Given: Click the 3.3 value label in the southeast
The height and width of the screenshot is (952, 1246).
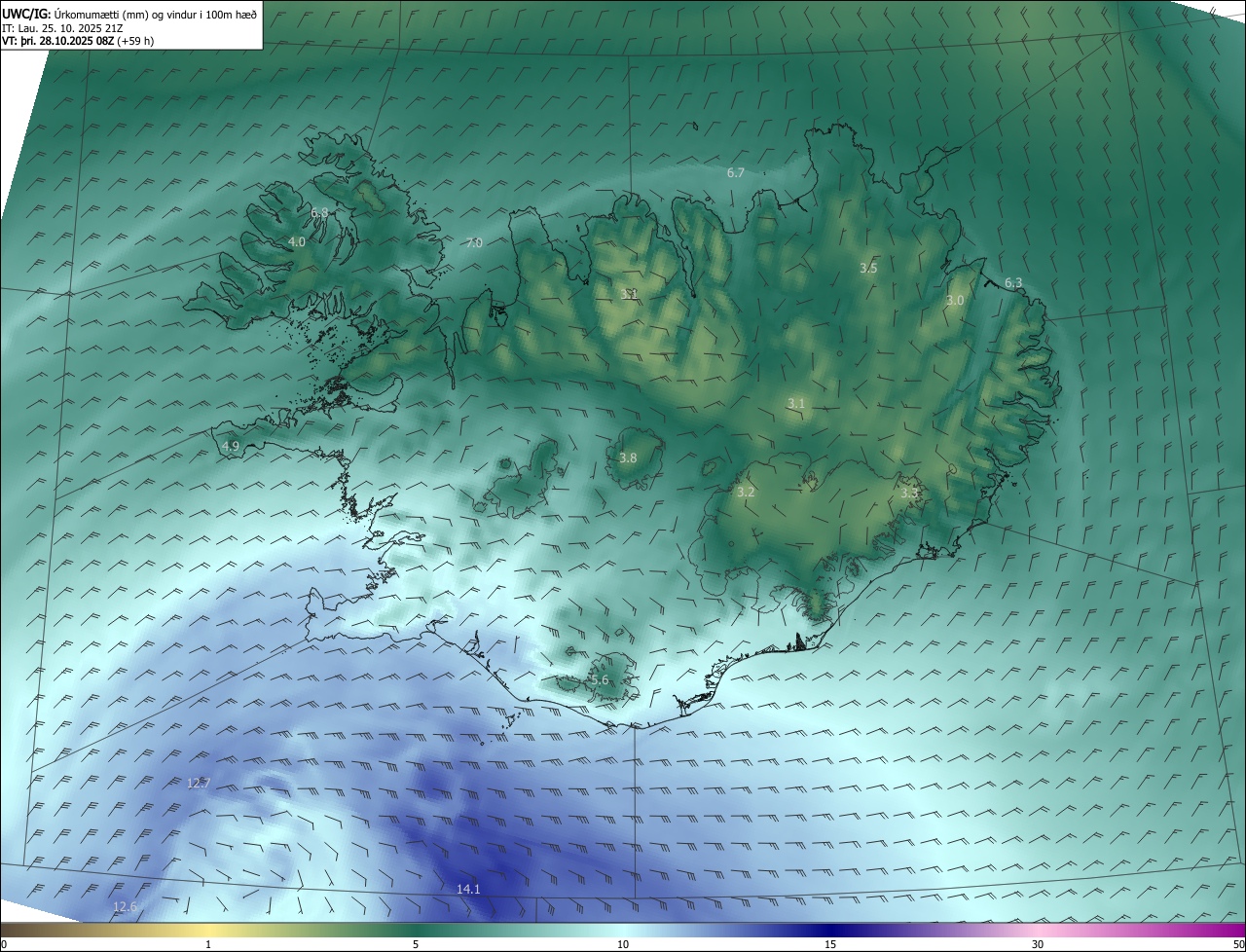Looking at the screenshot, I should coord(909,494).
